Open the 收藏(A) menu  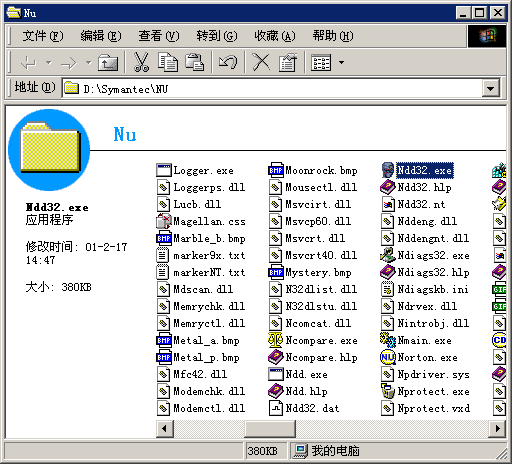click(x=275, y=36)
